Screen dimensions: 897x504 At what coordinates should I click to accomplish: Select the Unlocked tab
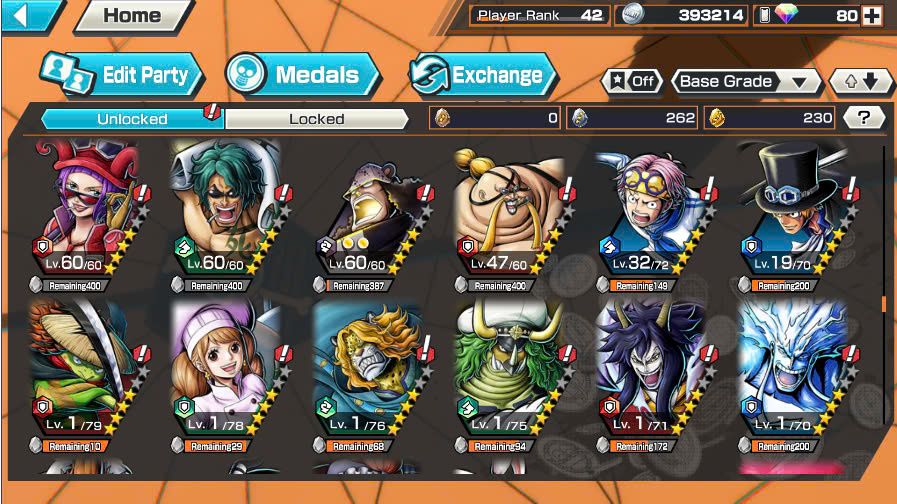tap(132, 119)
